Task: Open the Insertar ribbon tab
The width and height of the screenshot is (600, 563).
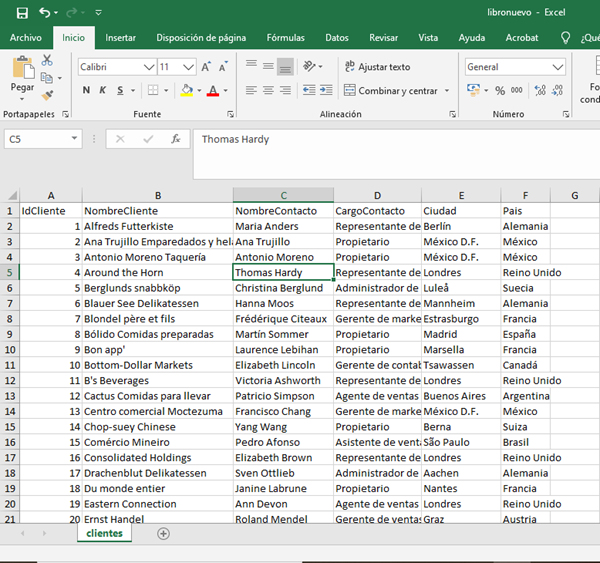Action: [x=121, y=38]
